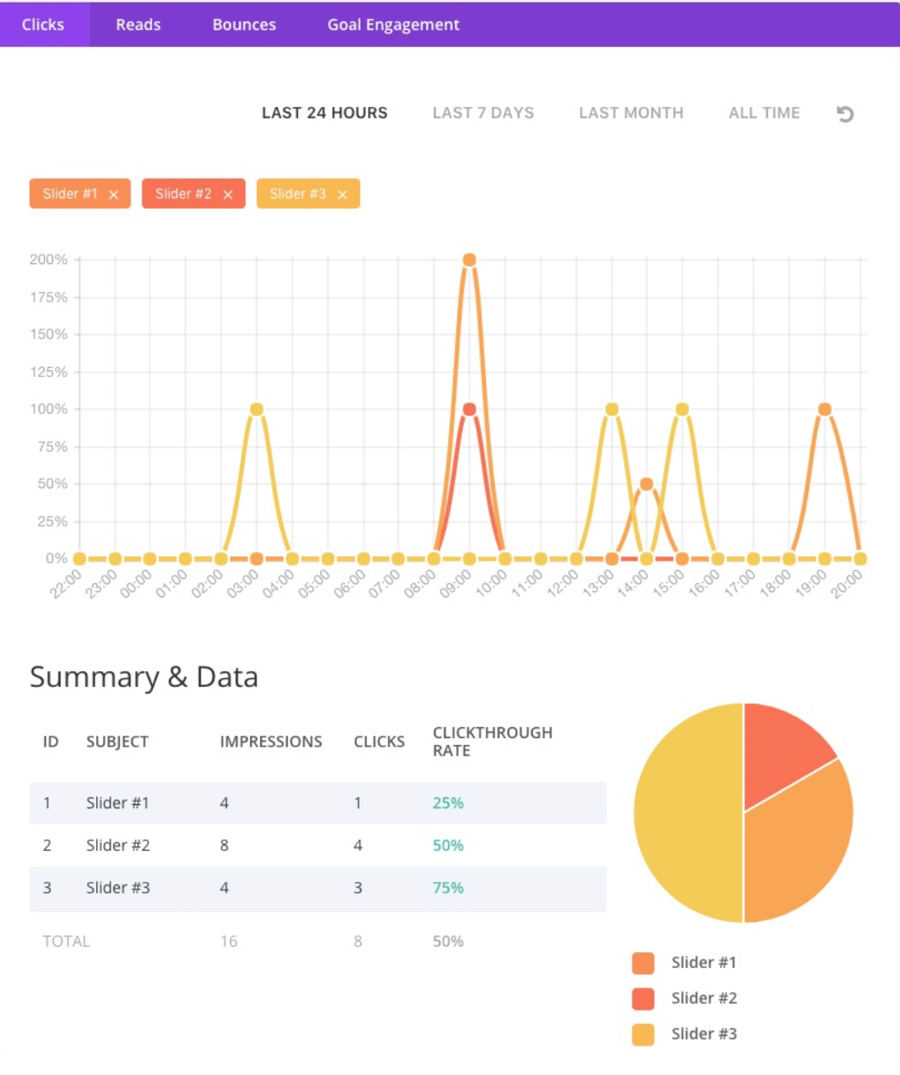Click the reset/refresh icon beside All Time

(845, 114)
